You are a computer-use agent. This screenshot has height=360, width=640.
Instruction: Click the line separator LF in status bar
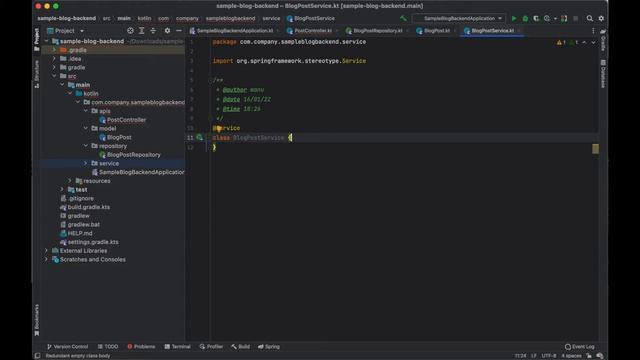pyautogui.click(x=533, y=356)
